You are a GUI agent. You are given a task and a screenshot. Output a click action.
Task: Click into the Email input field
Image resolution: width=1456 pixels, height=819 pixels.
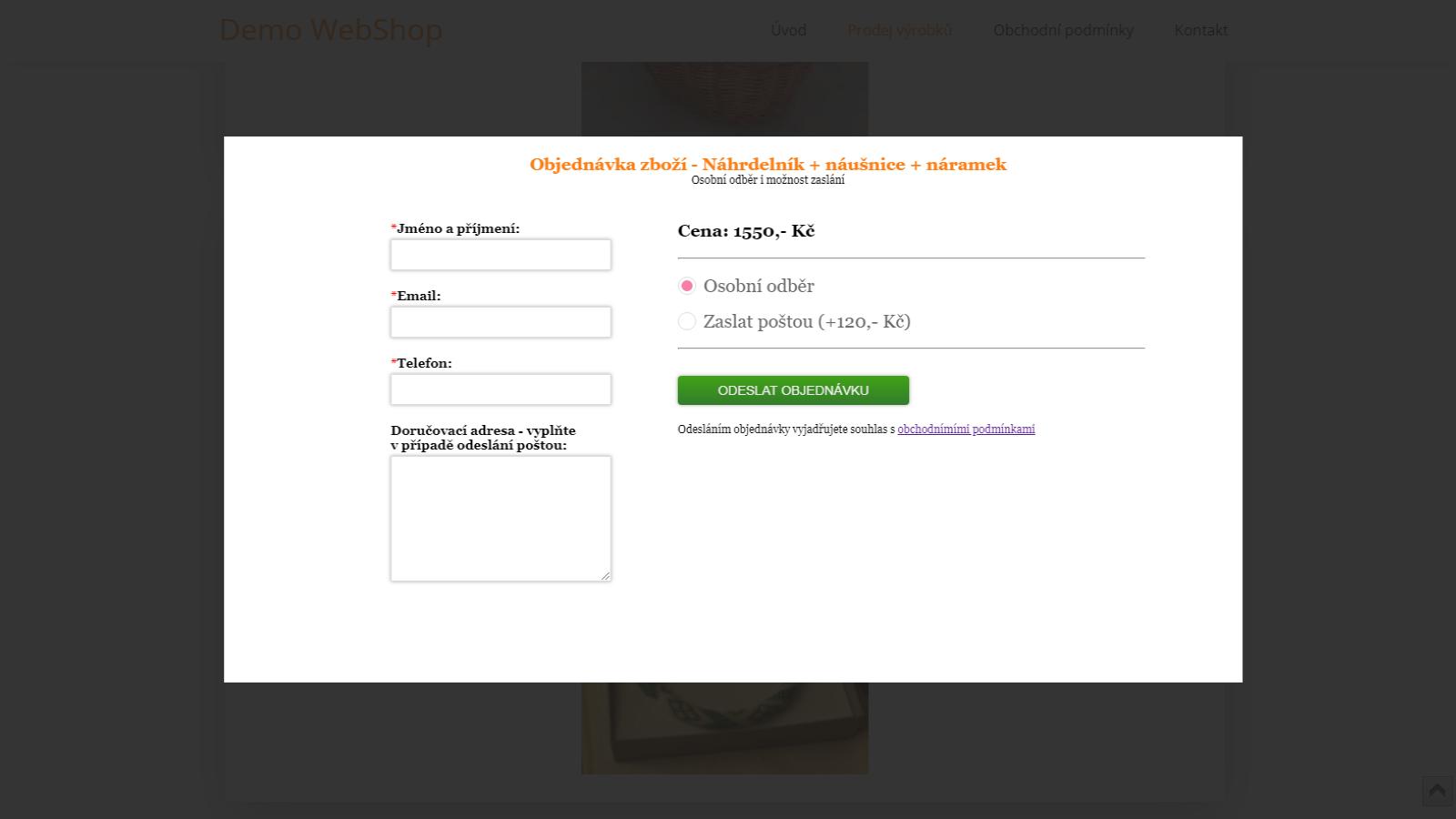point(500,322)
